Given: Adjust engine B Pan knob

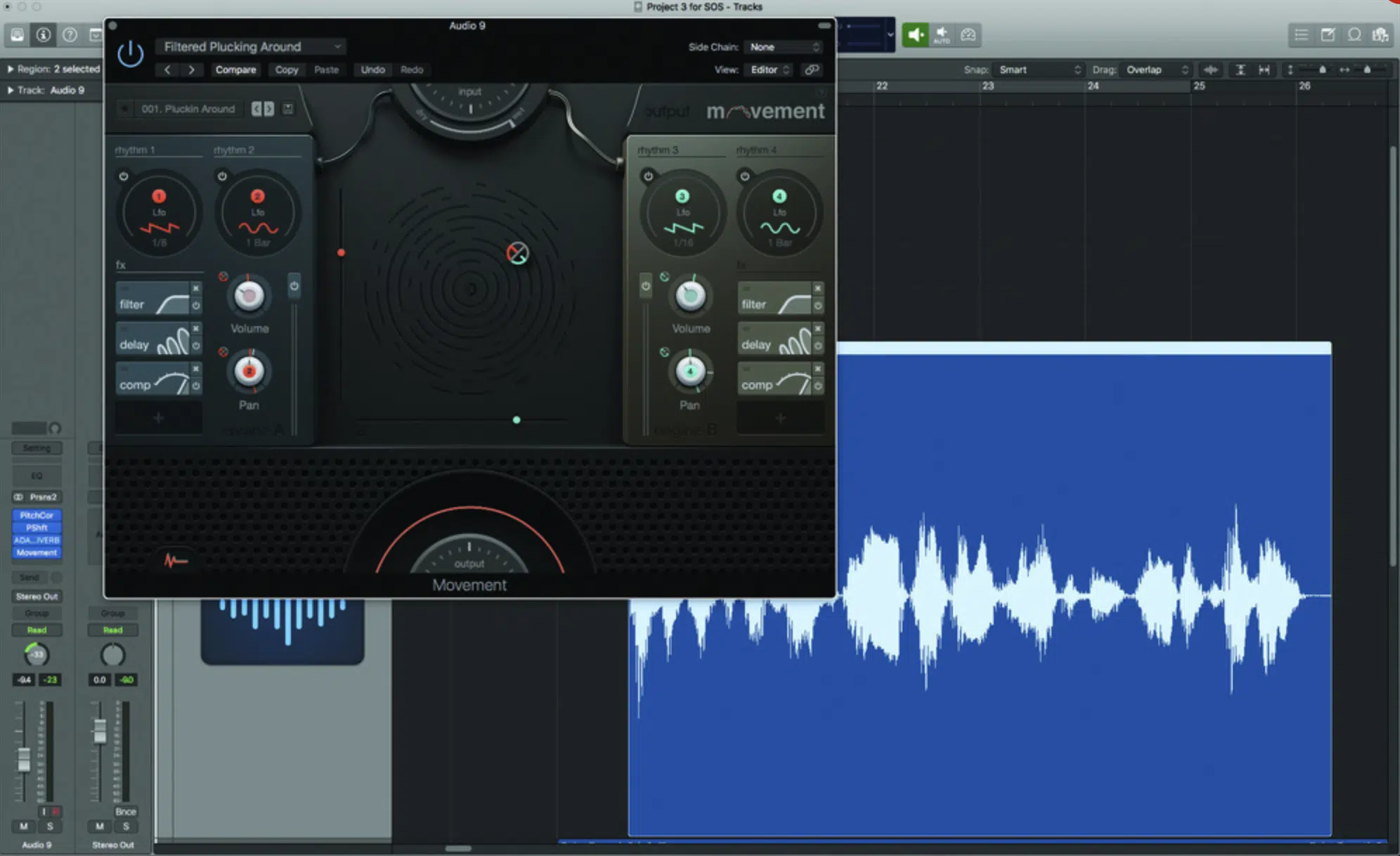Looking at the screenshot, I should [x=690, y=372].
